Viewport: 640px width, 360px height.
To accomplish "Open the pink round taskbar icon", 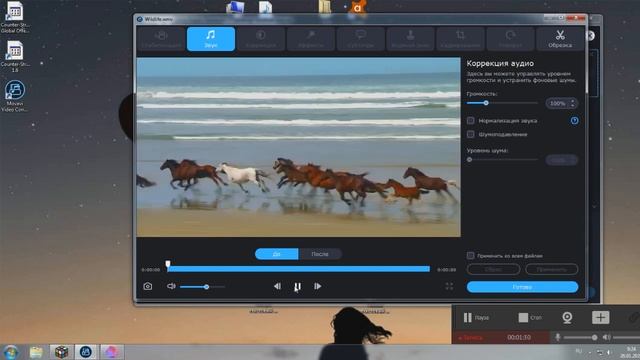I will [111, 352].
